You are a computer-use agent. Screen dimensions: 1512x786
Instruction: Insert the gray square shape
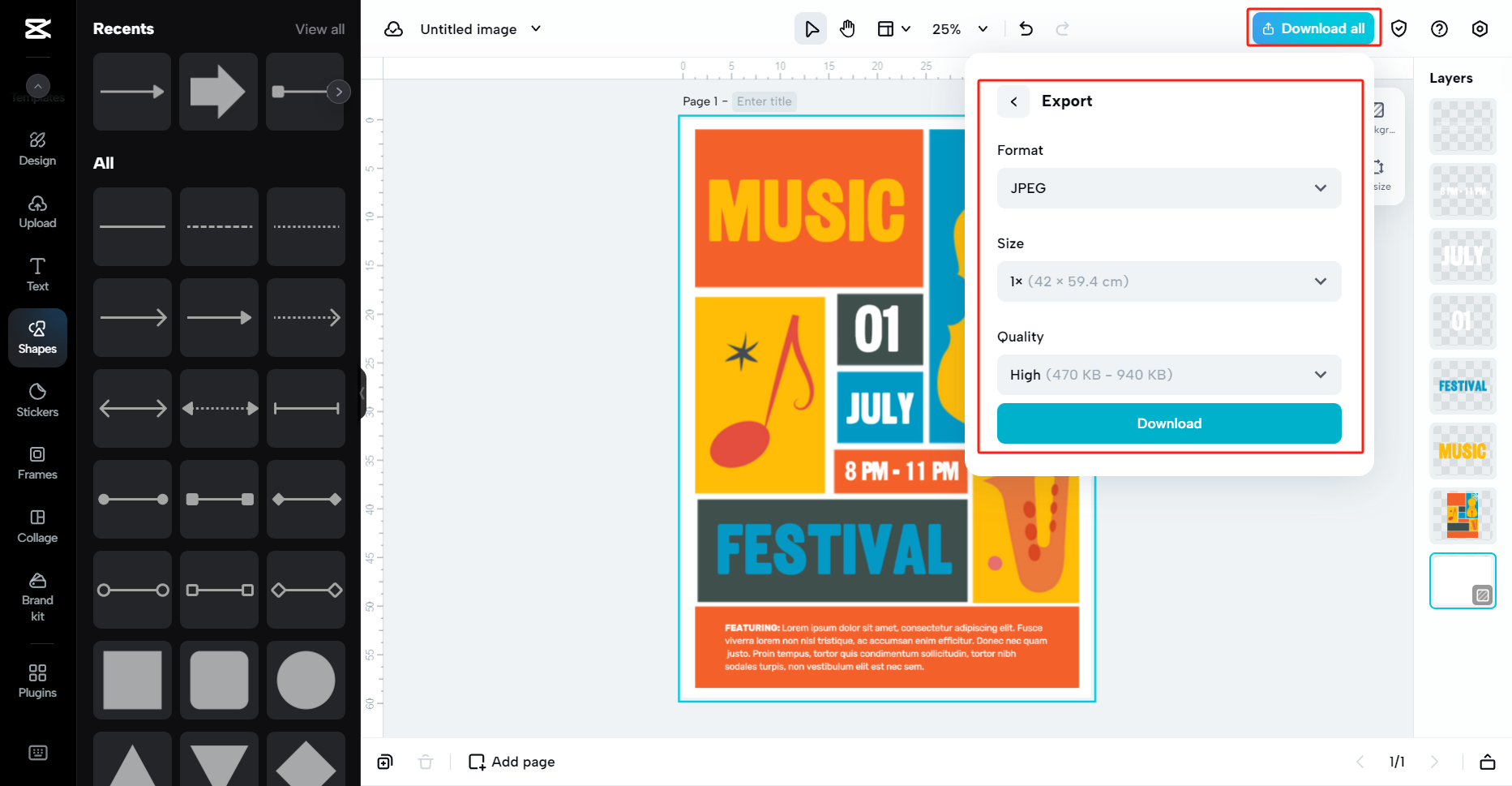point(132,680)
